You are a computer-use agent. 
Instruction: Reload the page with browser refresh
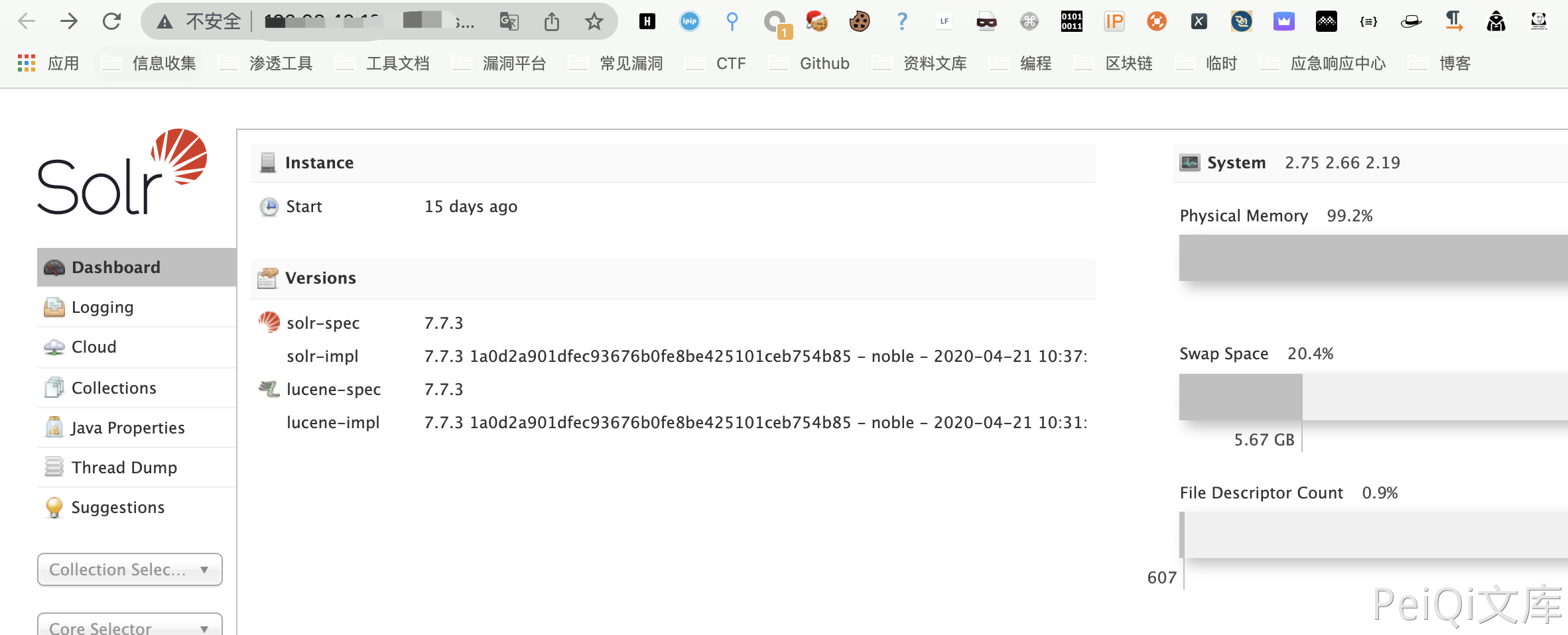(x=111, y=22)
